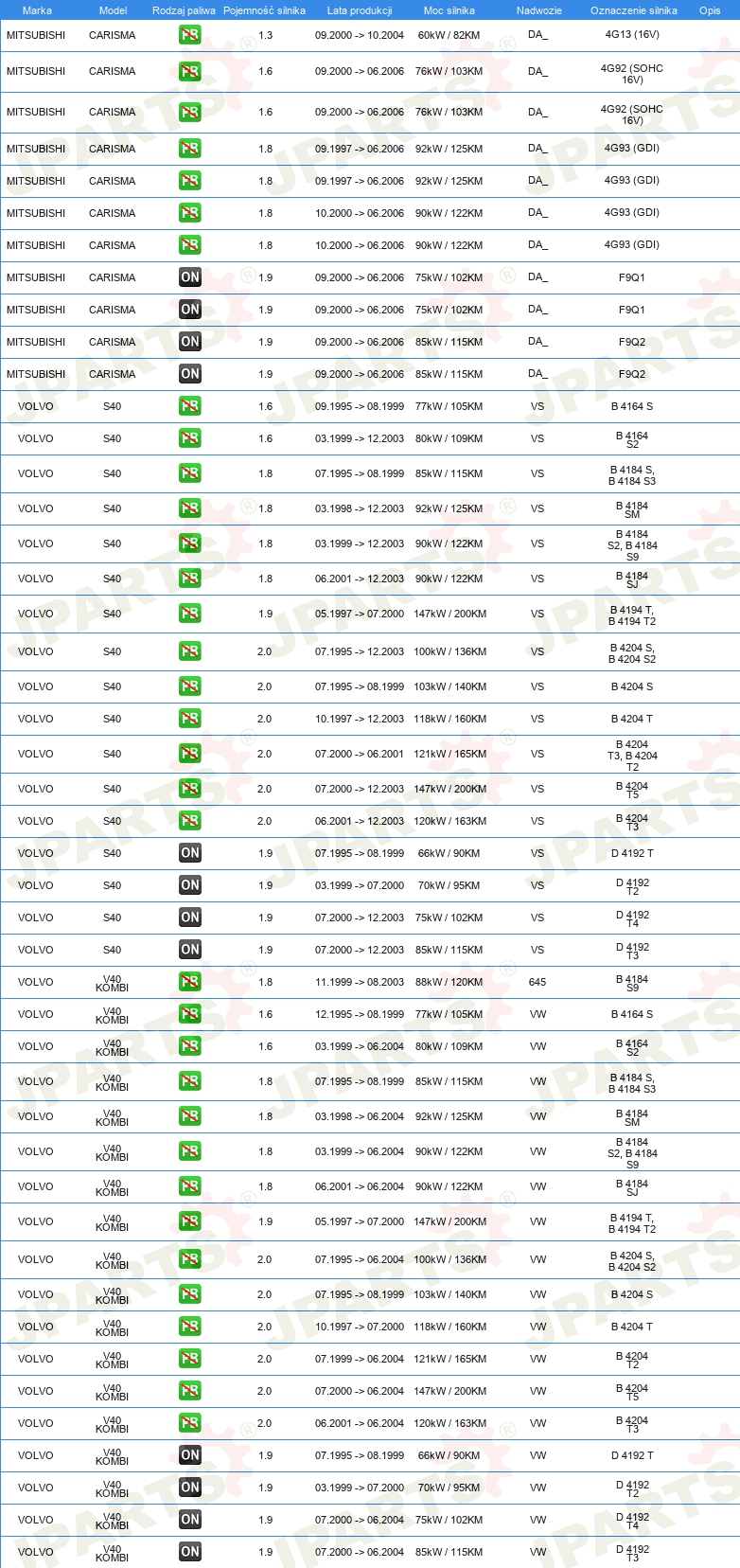Select engine code B 4204 T2 in V40 Kombi row

coord(632,1360)
